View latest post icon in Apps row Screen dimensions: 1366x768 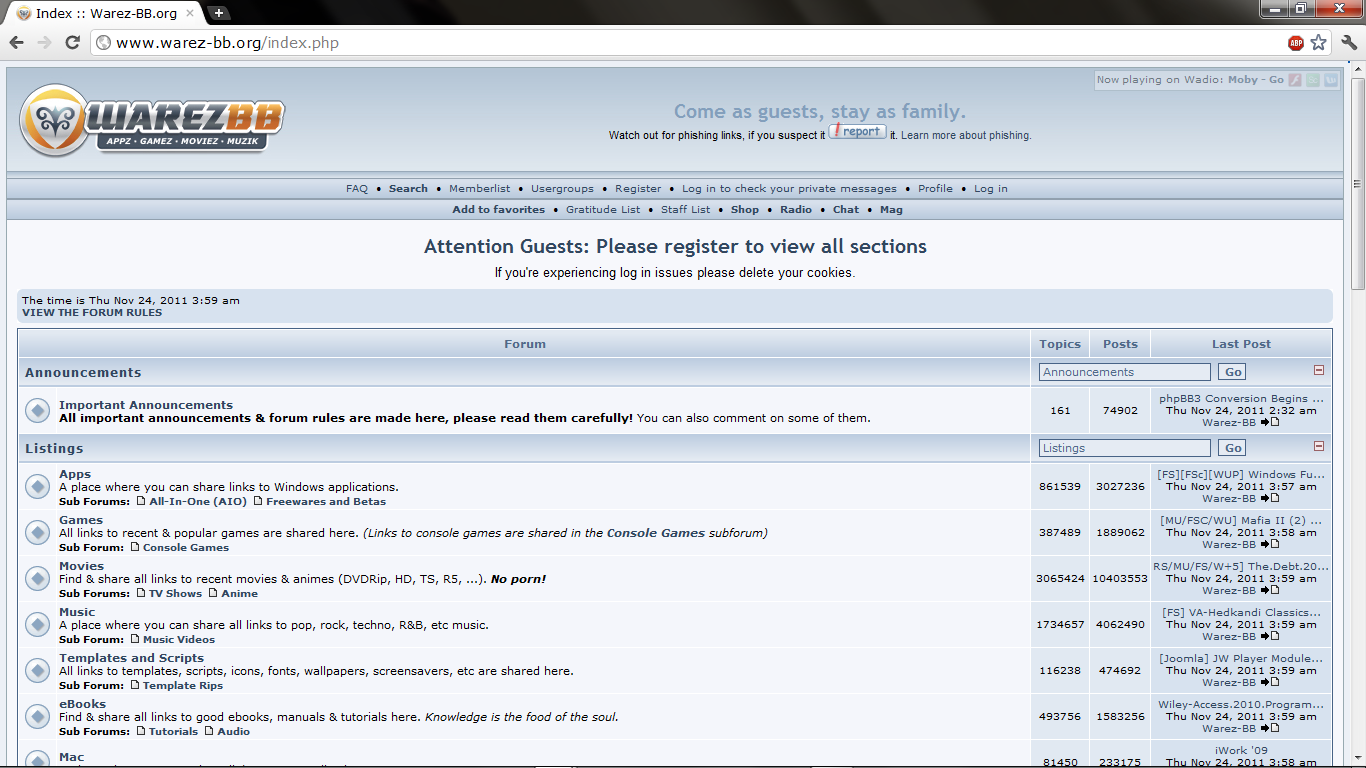point(1270,499)
